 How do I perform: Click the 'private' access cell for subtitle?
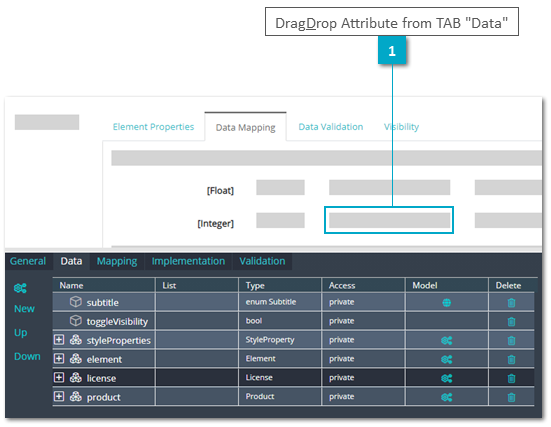(x=363, y=302)
